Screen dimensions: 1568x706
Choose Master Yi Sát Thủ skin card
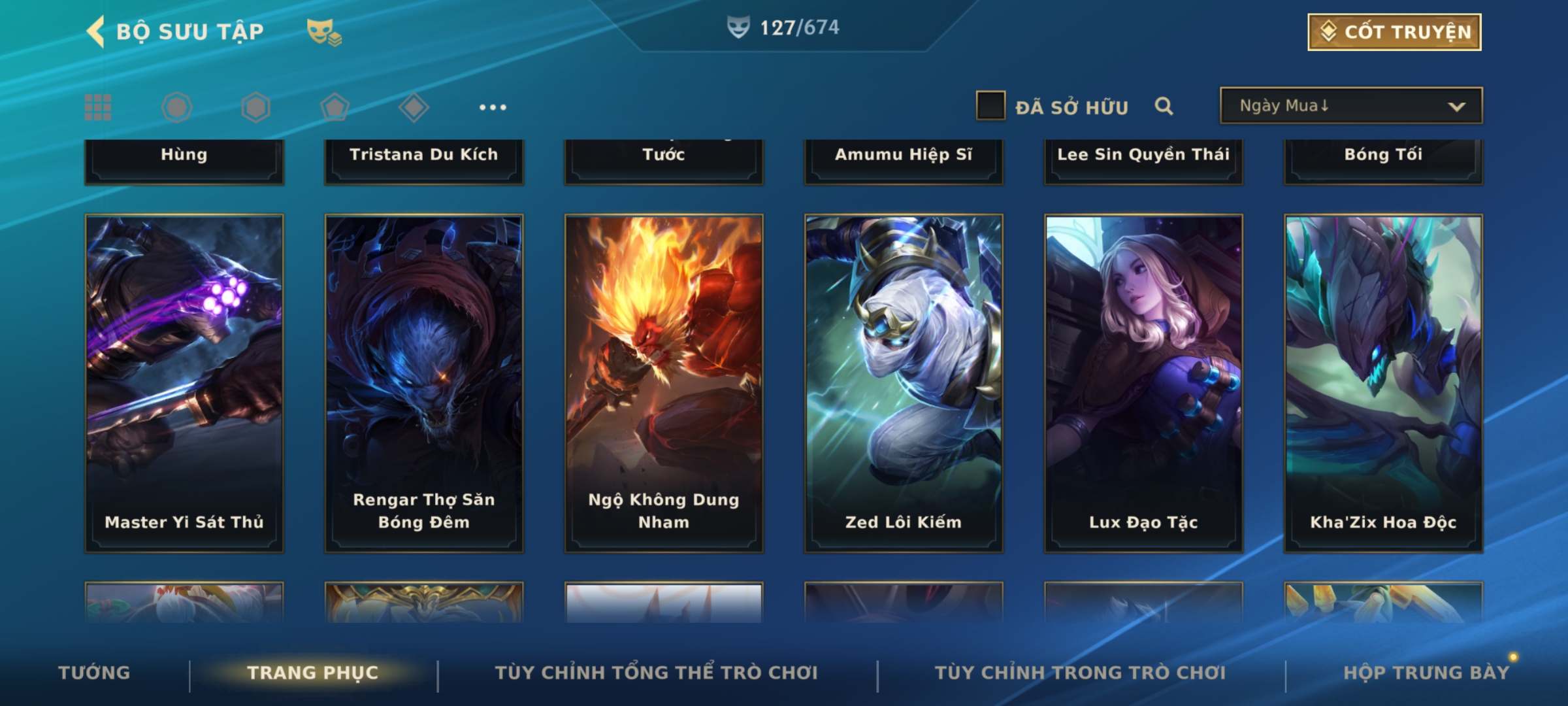point(184,383)
